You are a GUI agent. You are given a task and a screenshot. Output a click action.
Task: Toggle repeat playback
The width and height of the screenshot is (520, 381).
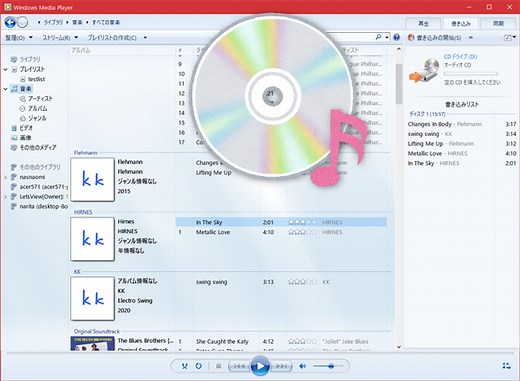(198, 366)
